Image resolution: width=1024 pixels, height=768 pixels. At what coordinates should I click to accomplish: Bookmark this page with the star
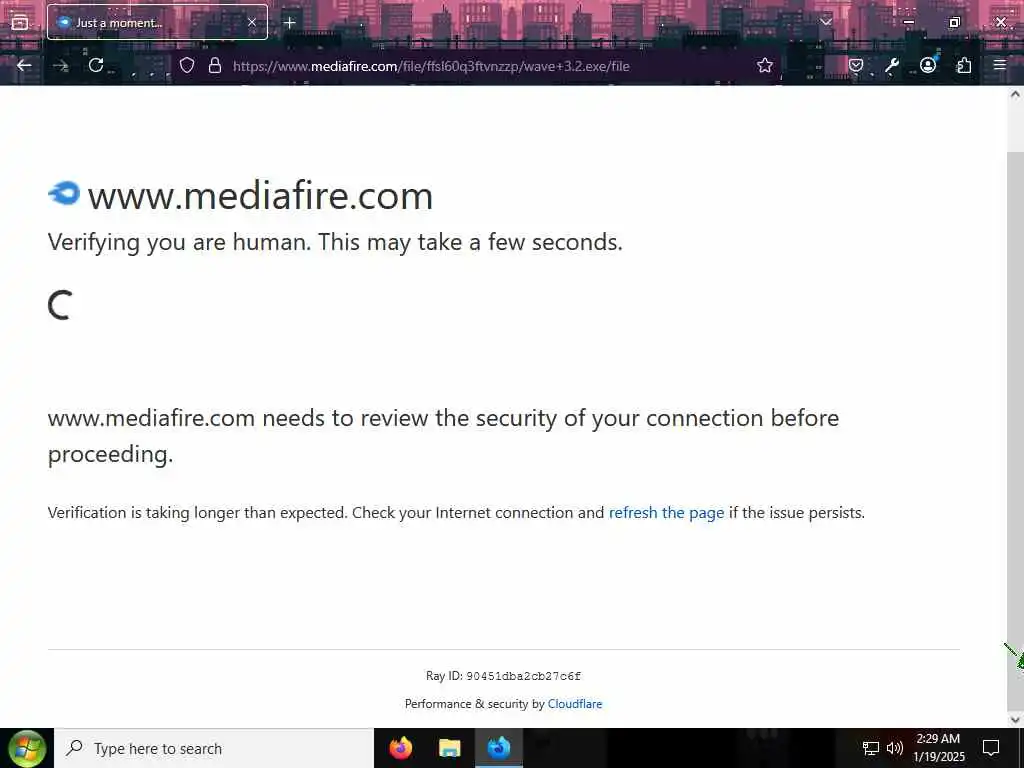point(765,65)
